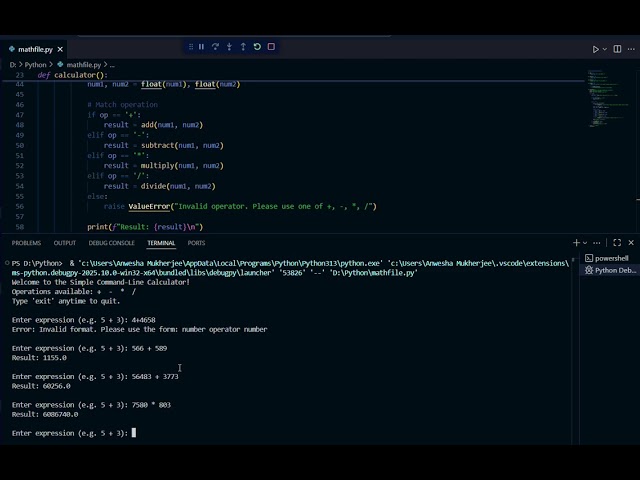Pause the debugger from the debug toolbar
640x480 pixels.
(202, 47)
